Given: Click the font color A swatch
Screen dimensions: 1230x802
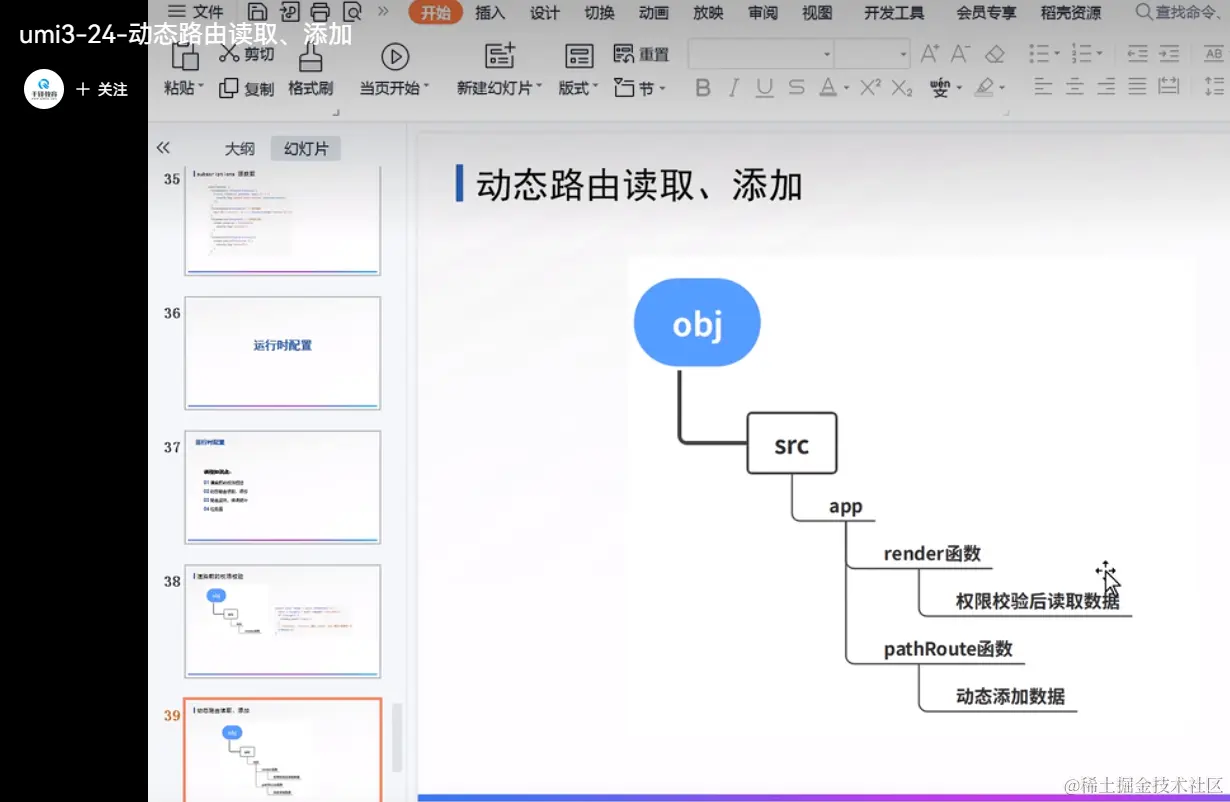Looking at the screenshot, I should pos(828,88).
